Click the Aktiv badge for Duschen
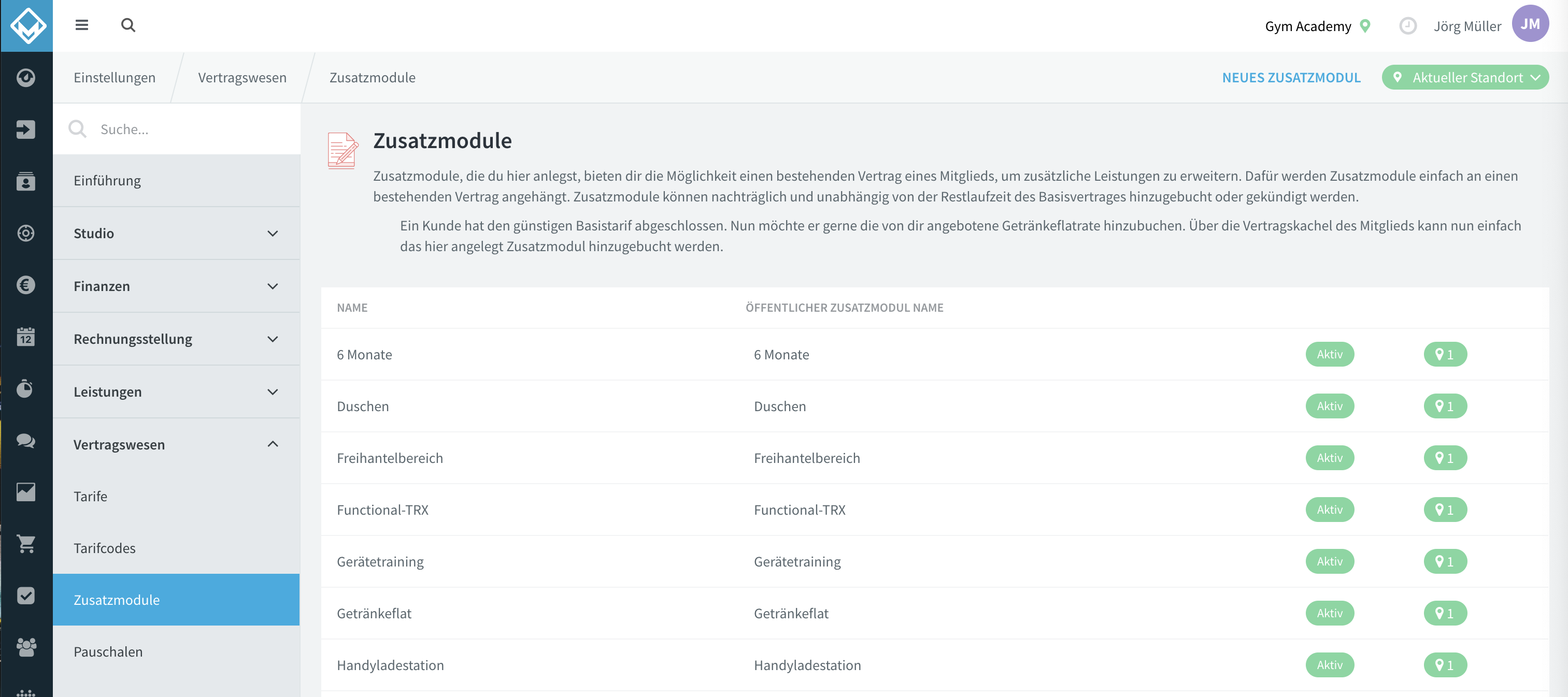 [1330, 405]
